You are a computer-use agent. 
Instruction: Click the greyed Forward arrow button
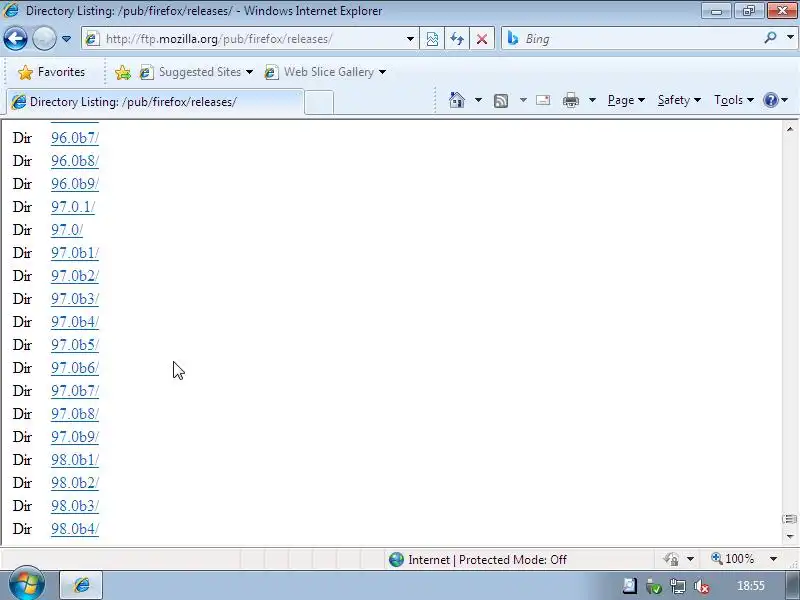(x=44, y=39)
